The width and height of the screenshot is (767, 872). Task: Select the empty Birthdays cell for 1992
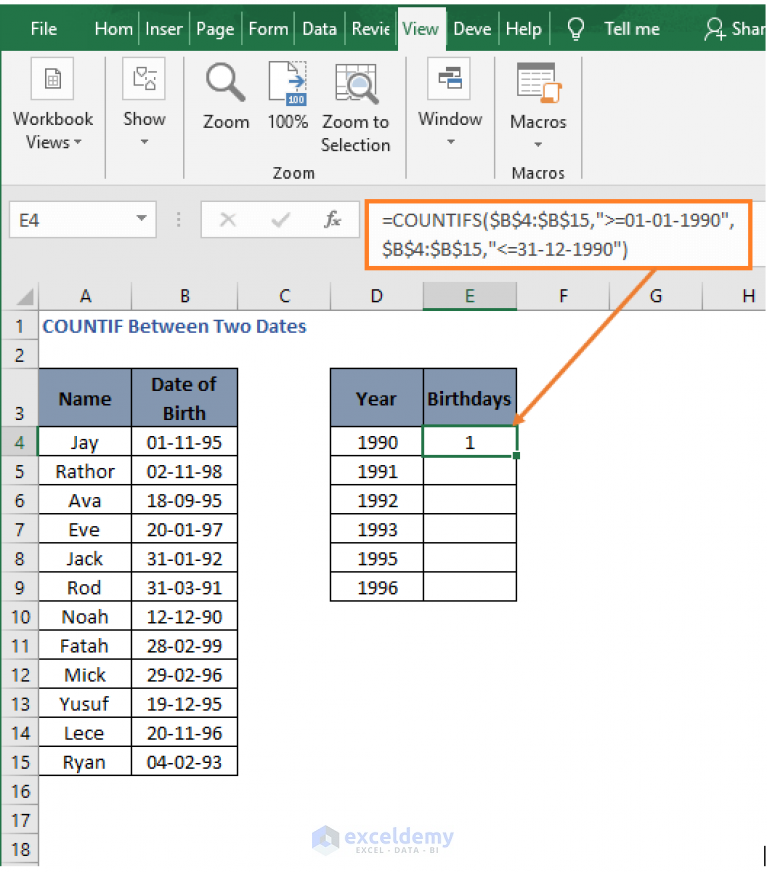pos(469,500)
